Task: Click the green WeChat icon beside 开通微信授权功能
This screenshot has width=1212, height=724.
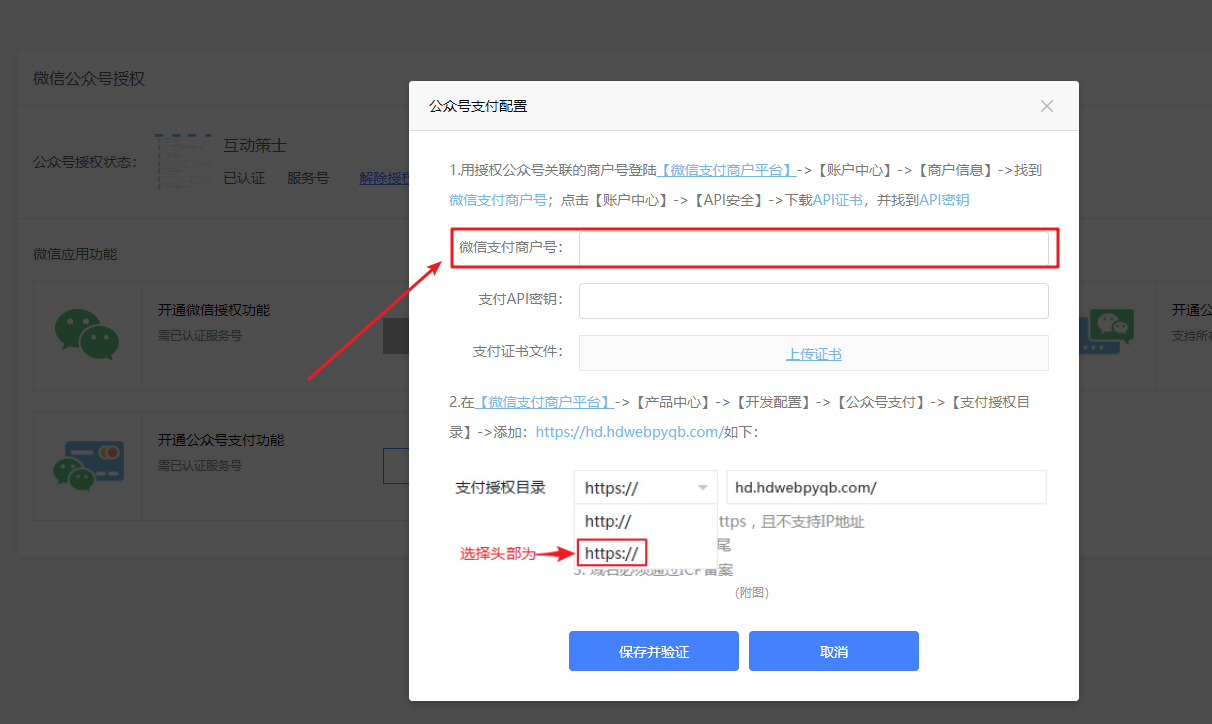Action: (86, 333)
